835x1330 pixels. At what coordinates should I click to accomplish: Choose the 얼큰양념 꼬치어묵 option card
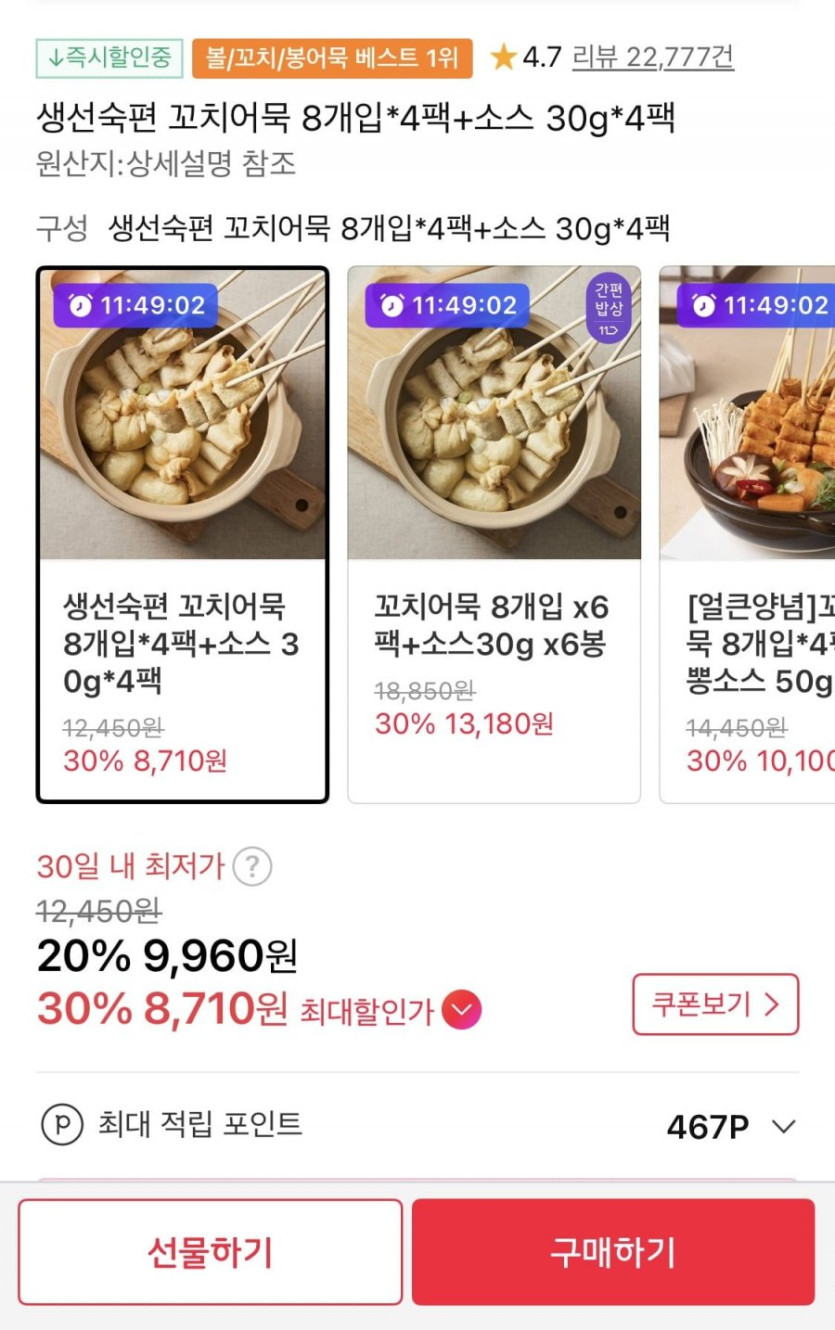(x=748, y=535)
